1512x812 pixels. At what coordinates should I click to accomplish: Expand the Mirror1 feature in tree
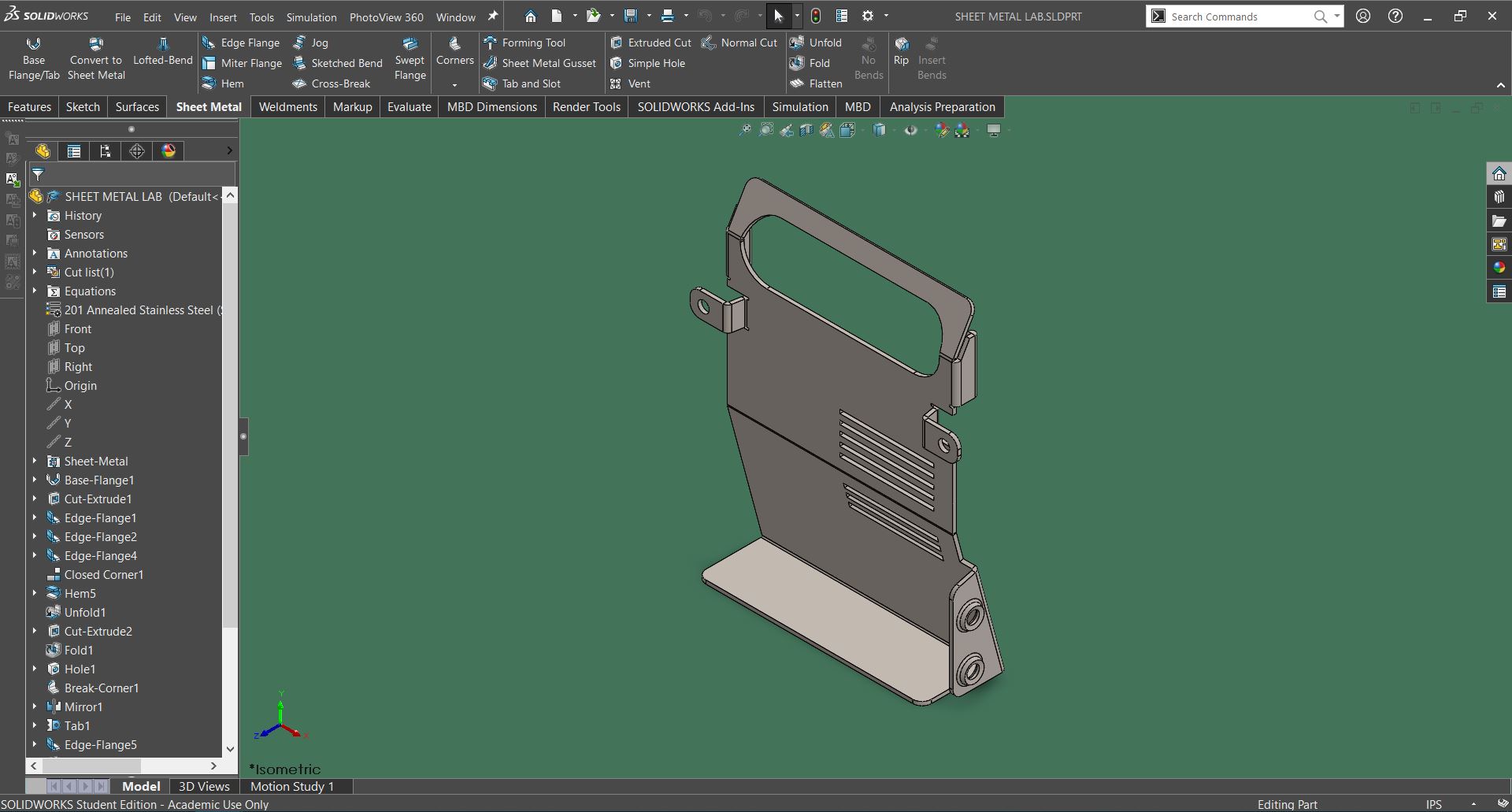tap(35, 706)
